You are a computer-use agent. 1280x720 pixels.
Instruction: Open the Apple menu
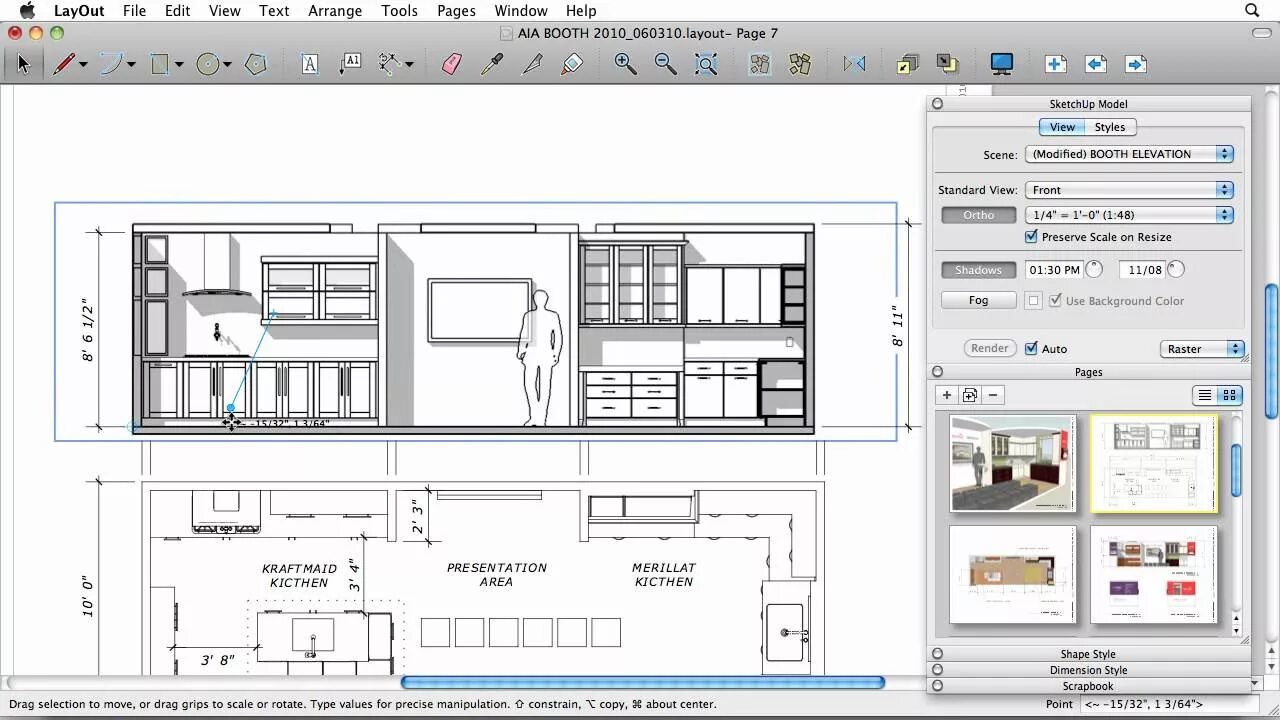click(x=27, y=10)
